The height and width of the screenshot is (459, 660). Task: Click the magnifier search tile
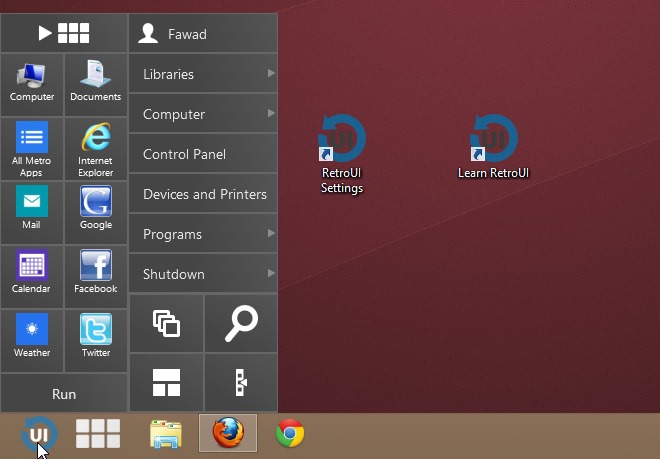coord(241,323)
